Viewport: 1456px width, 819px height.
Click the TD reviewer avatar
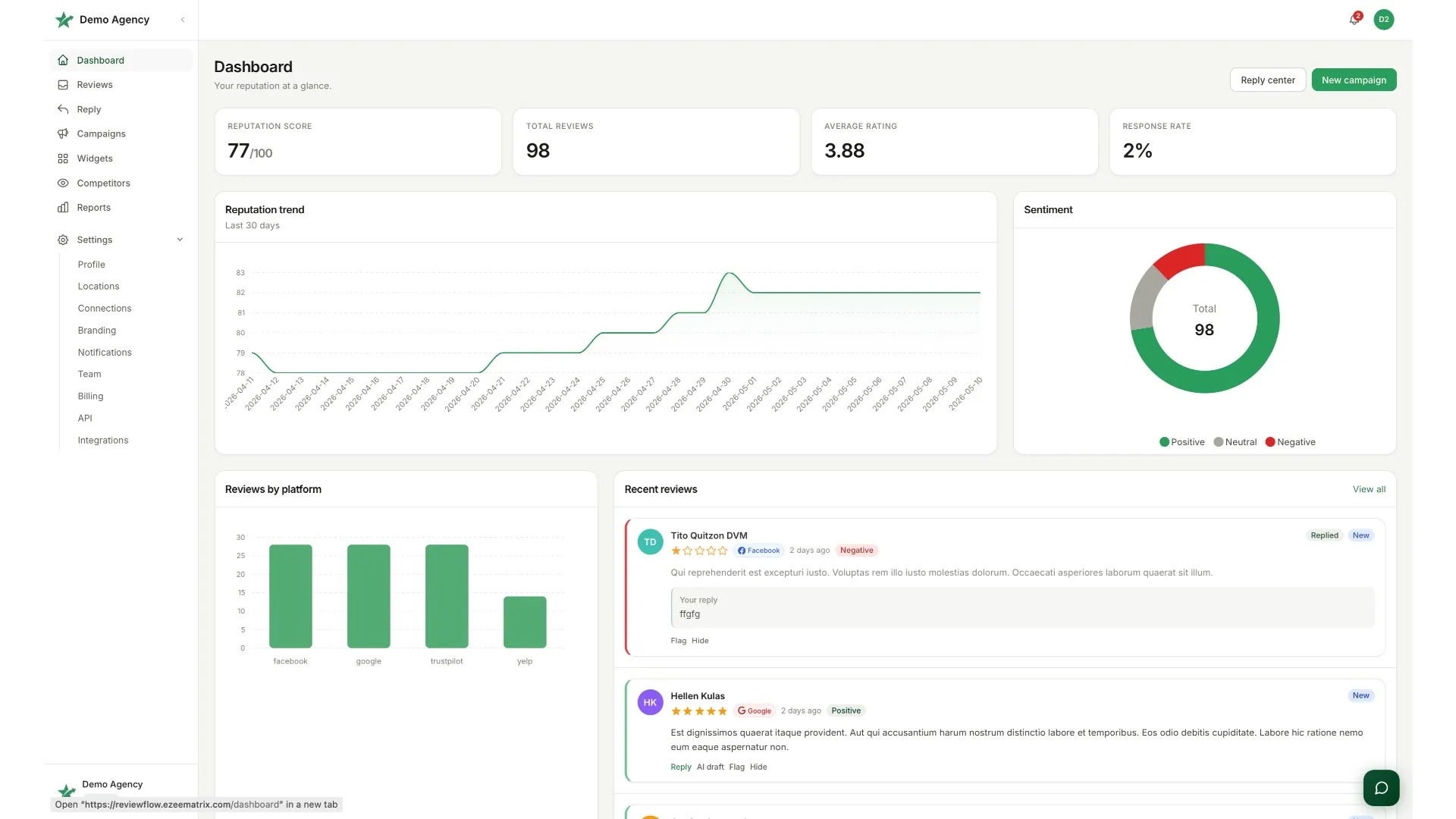pos(650,542)
